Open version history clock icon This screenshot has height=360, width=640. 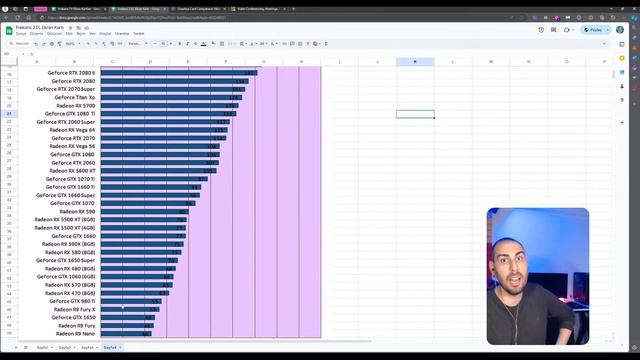pos(541,30)
